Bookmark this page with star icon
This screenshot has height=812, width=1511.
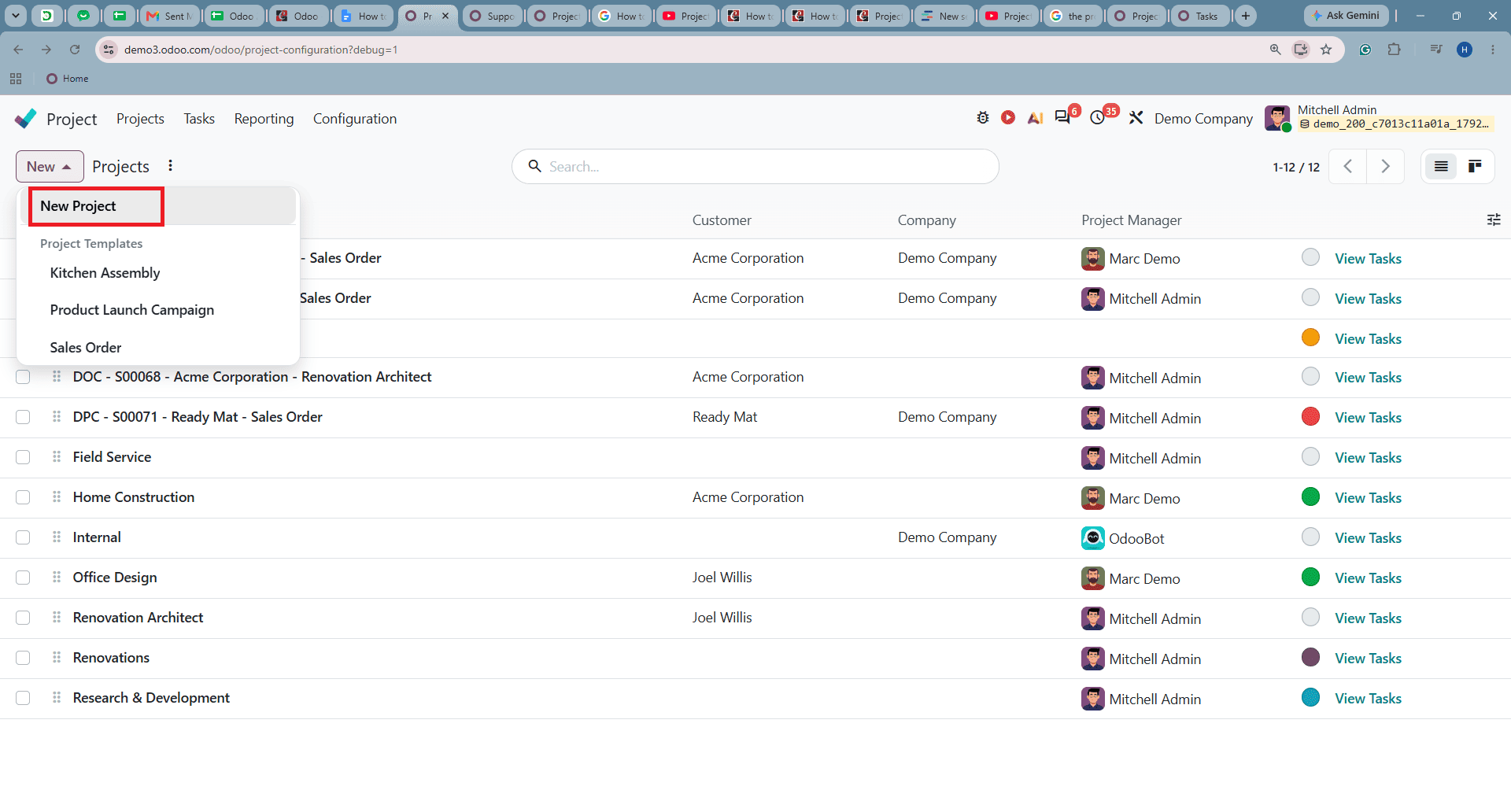click(x=1326, y=50)
